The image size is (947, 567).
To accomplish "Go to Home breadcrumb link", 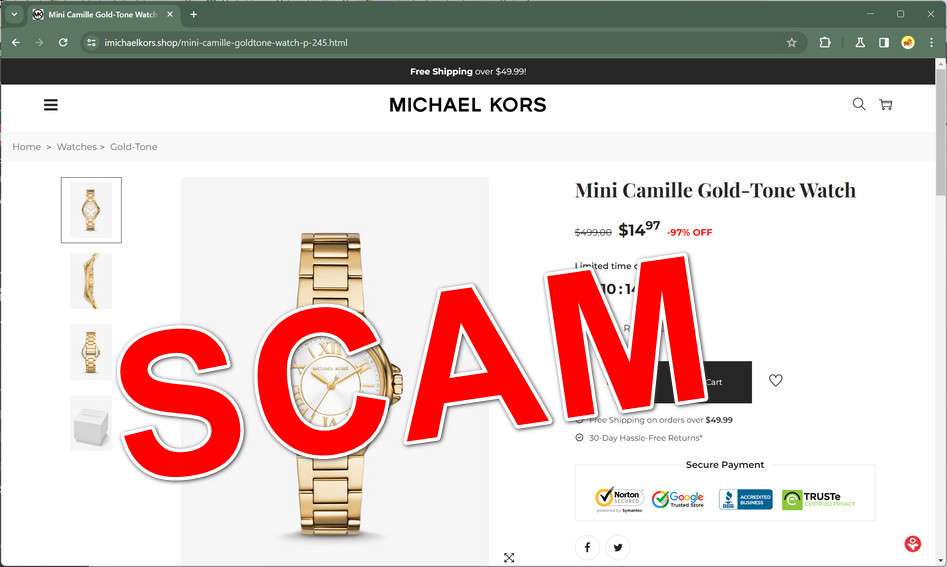I will pos(27,147).
